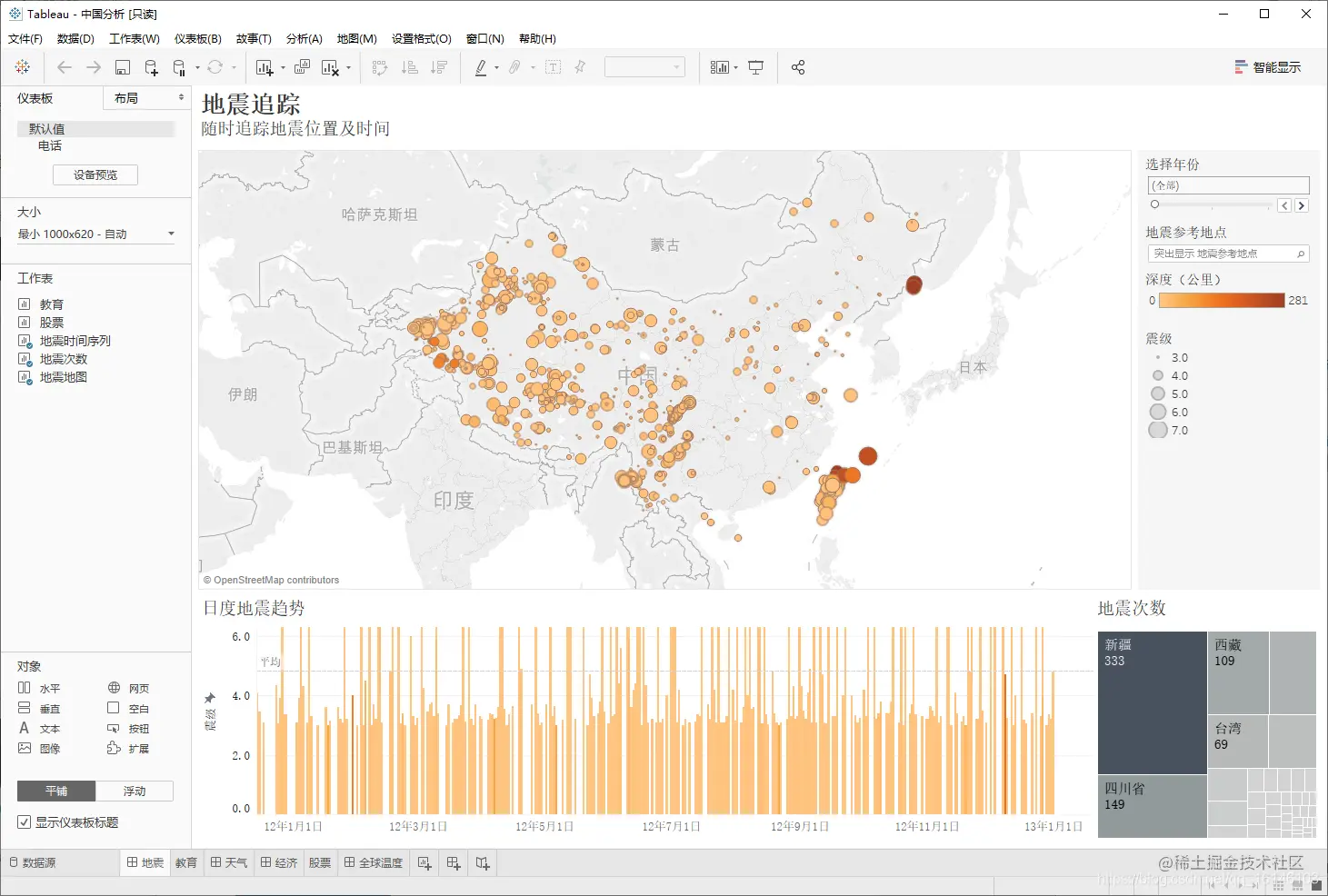Switch pane via 布局 tab selector
This screenshot has width=1328, height=896.
[x=149, y=98]
